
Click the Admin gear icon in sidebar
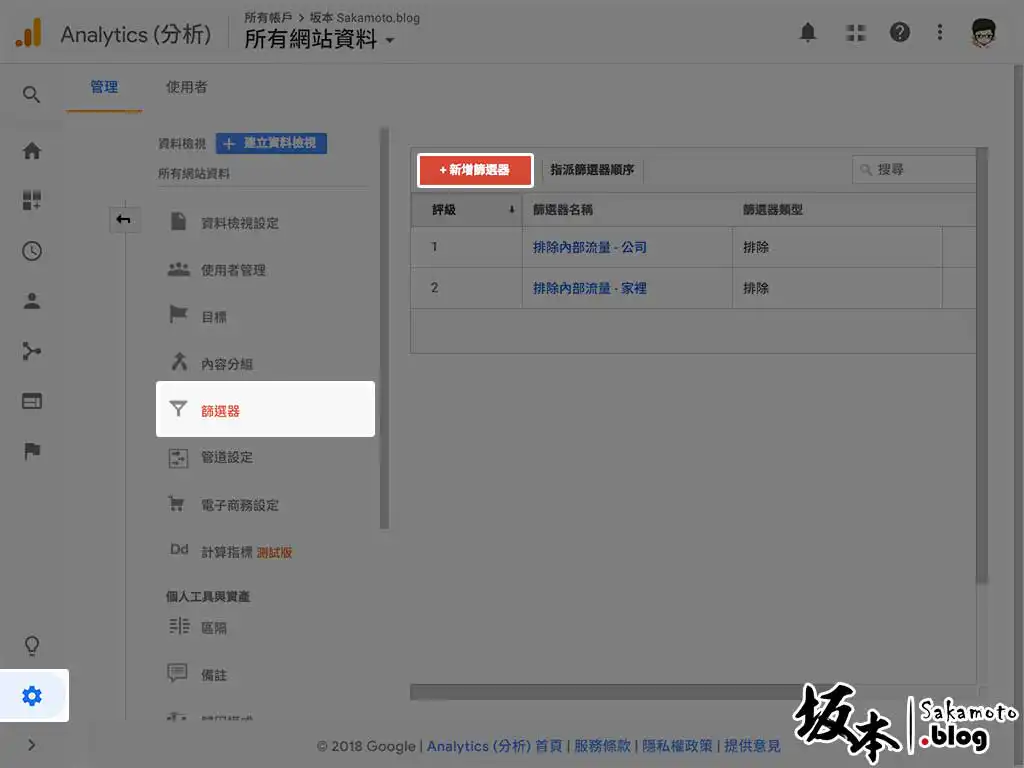(32, 696)
